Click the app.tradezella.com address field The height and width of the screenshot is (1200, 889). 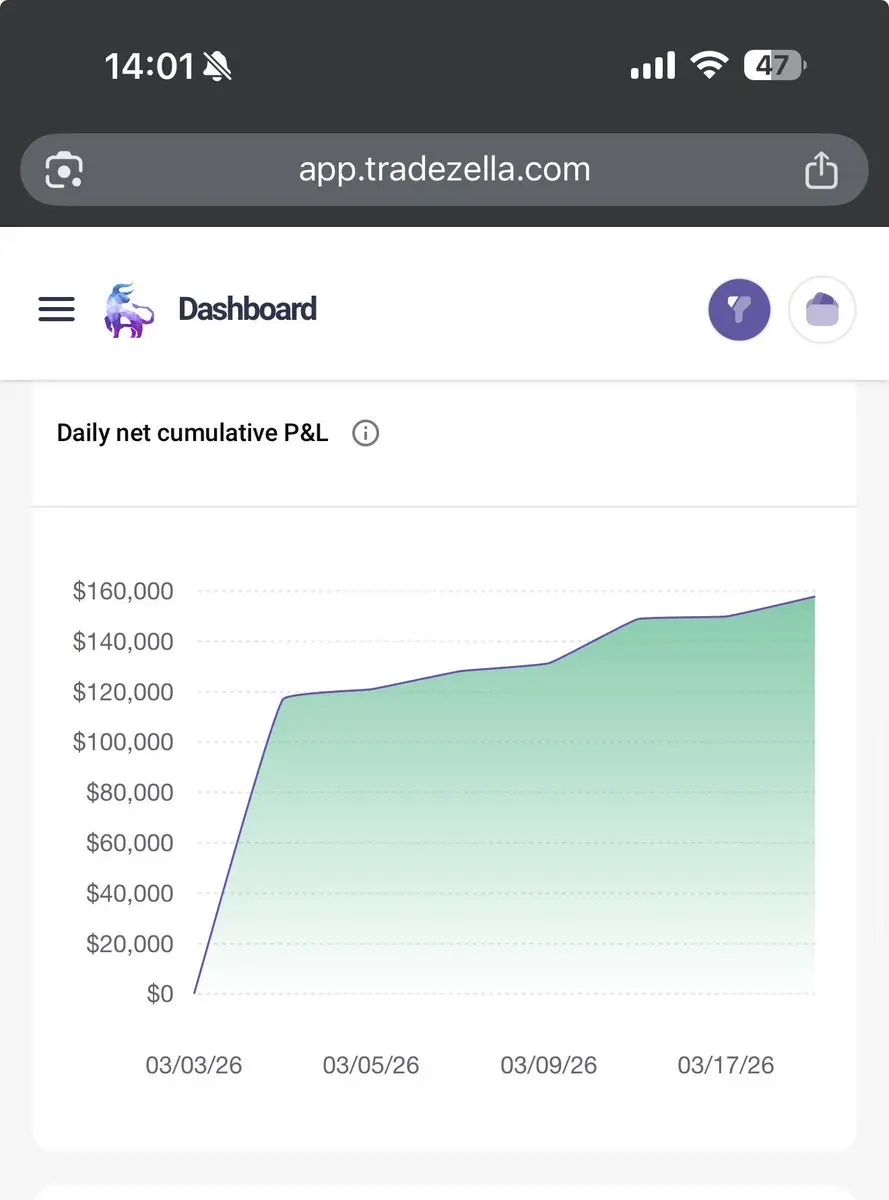pyautogui.click(x=444, y=169)
